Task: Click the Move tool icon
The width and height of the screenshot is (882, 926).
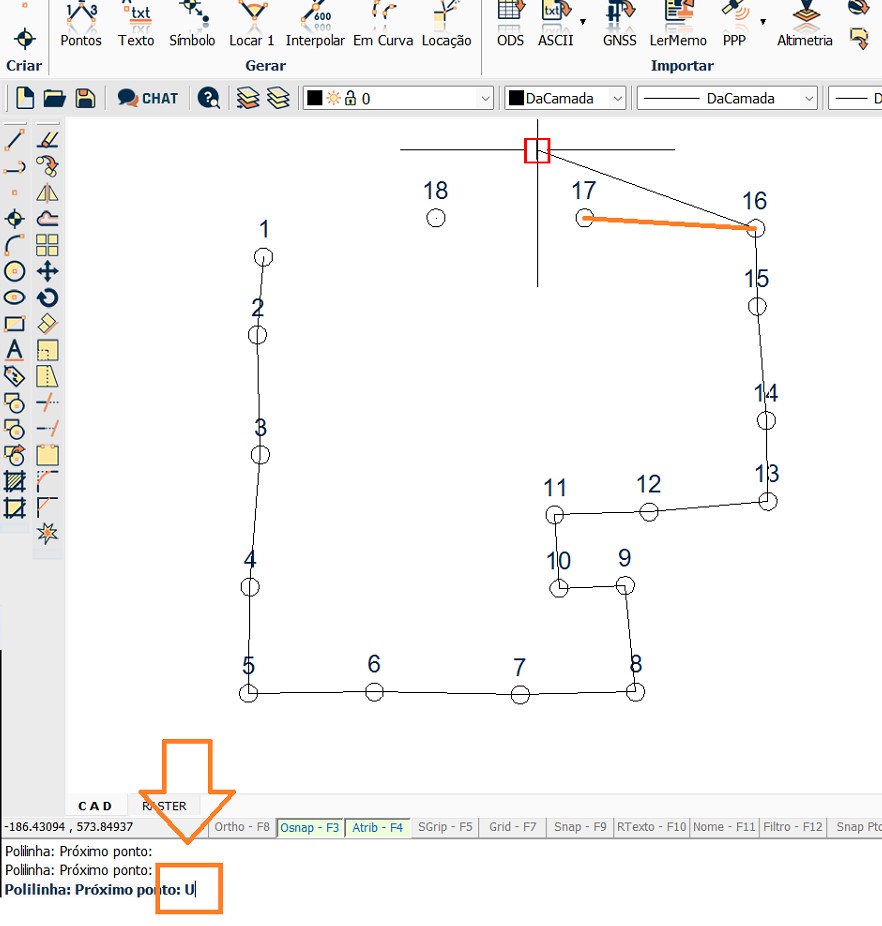Action: (47, 271)
